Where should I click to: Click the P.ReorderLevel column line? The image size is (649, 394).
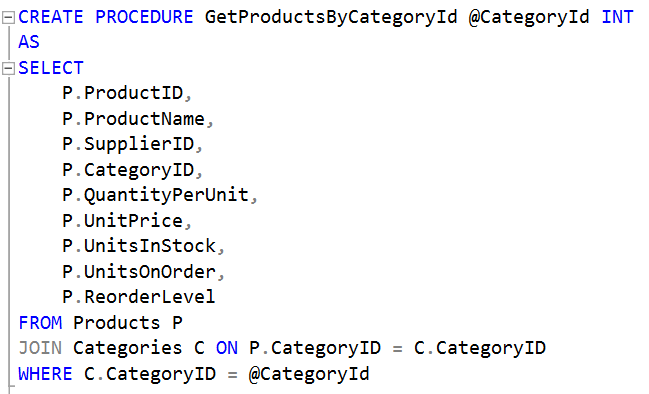pos(139,298)
